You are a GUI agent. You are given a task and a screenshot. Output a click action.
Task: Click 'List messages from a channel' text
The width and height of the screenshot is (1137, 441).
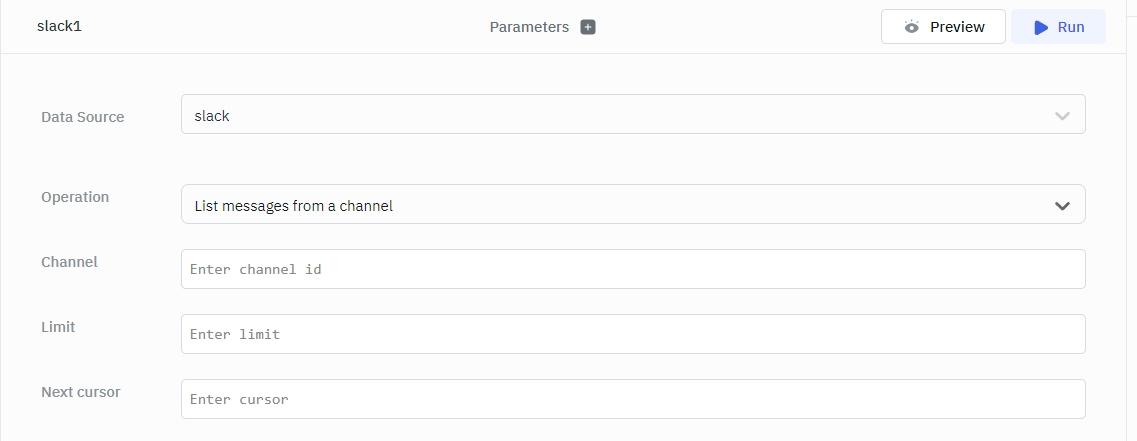(294, 206)
